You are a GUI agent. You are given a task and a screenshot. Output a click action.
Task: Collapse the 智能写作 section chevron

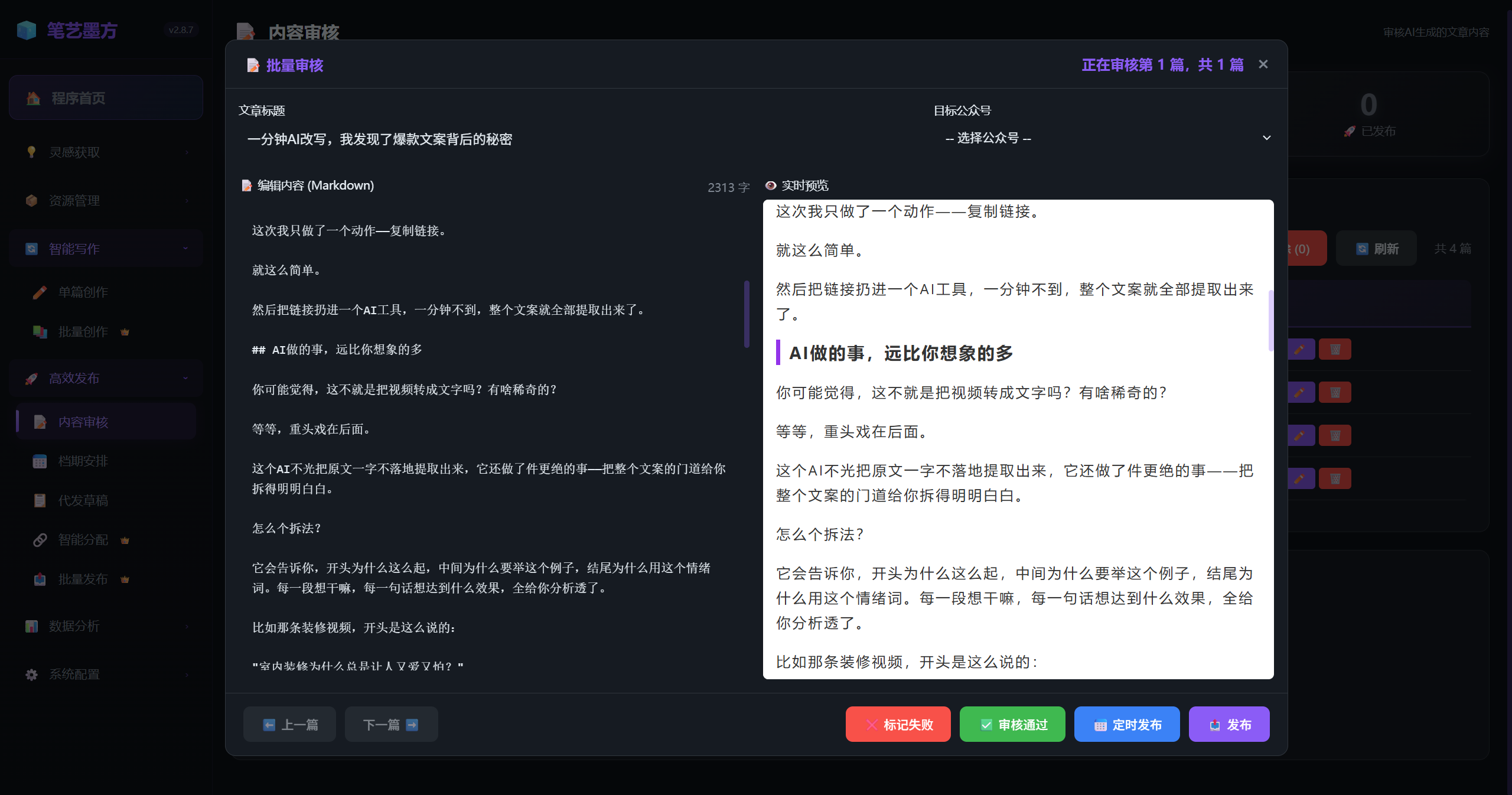click(x=185, y=248)
